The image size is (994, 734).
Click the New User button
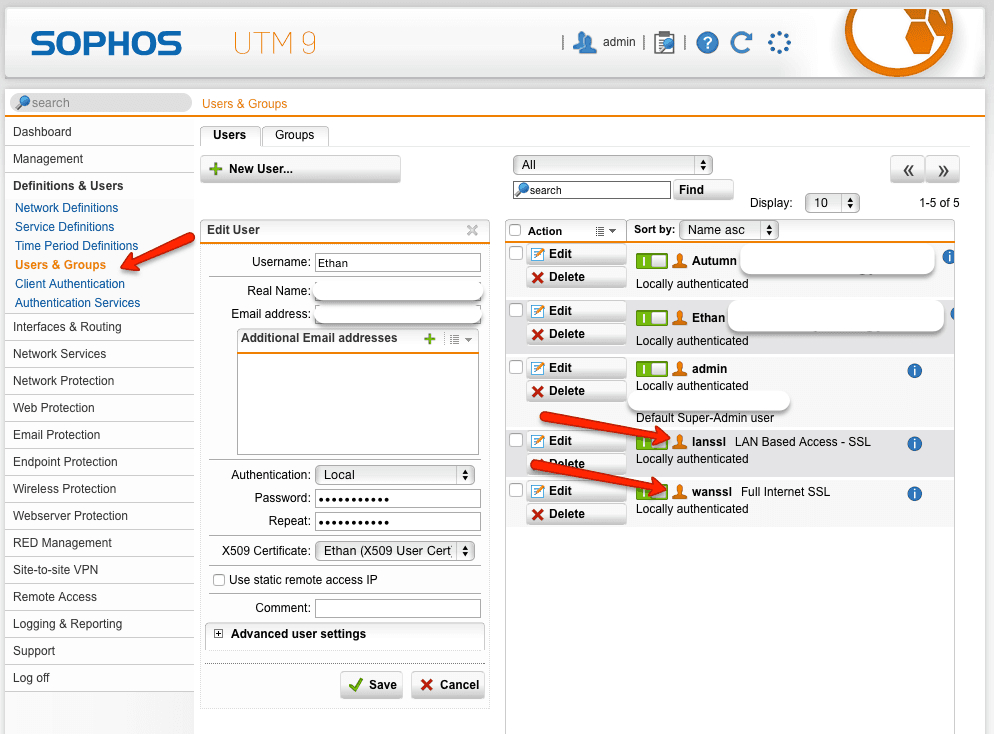(x=300, y=169)
